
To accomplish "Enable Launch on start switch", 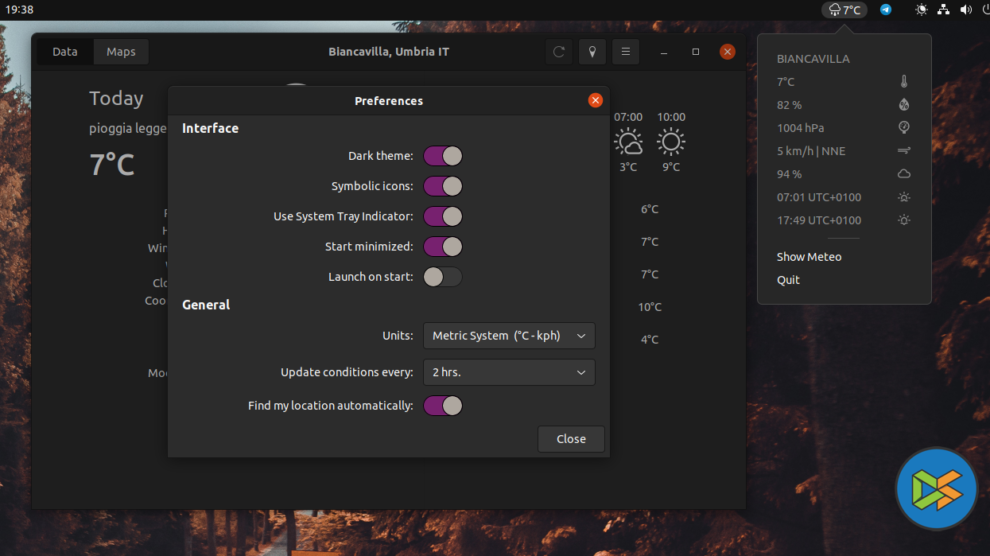I will point(443,276).
